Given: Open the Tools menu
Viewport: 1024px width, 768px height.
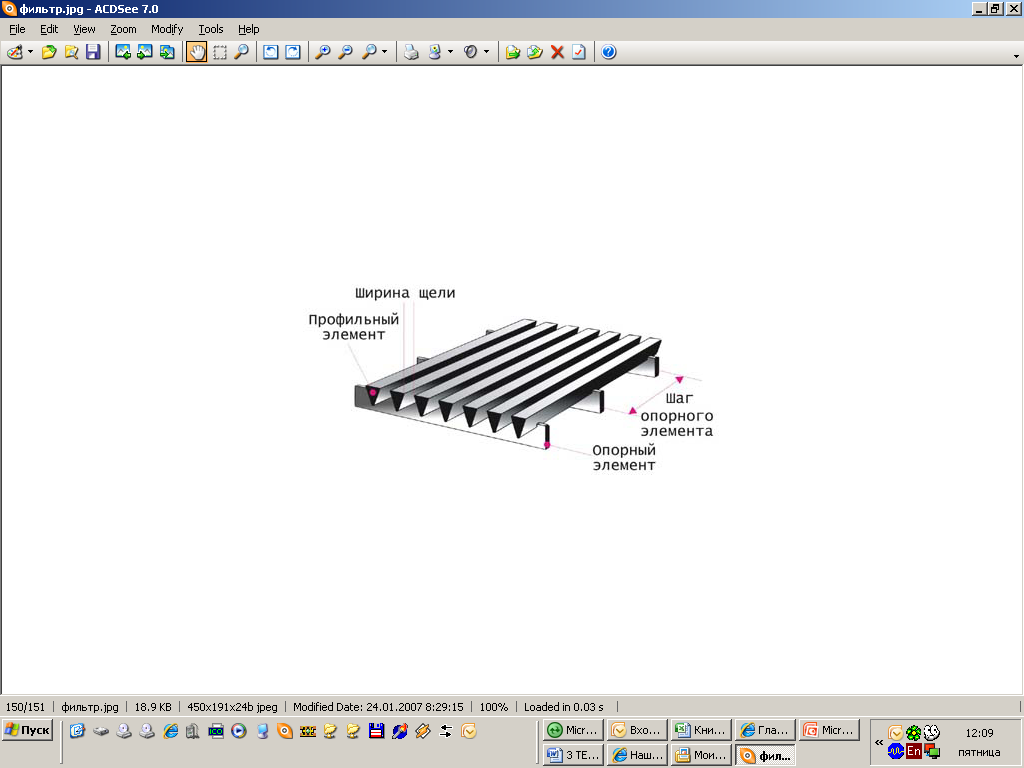Looking at the screenshot, I should [210, 29].
